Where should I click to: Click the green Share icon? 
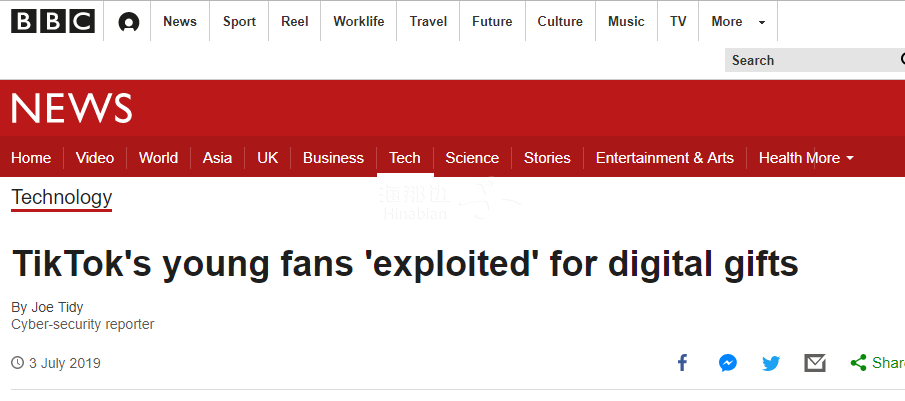pos(858,363)
